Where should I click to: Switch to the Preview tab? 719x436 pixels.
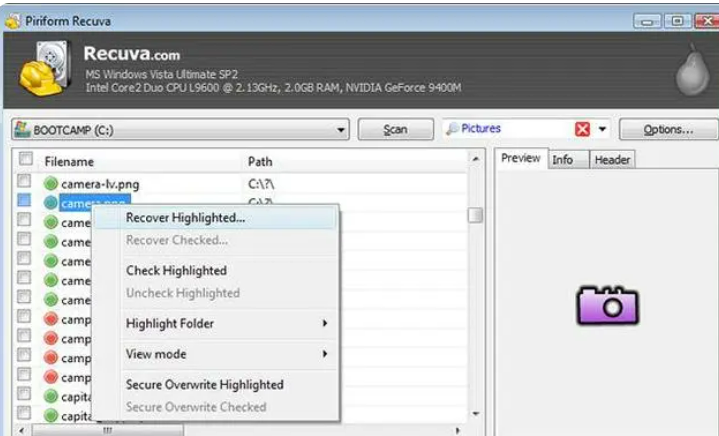(520, 159)
